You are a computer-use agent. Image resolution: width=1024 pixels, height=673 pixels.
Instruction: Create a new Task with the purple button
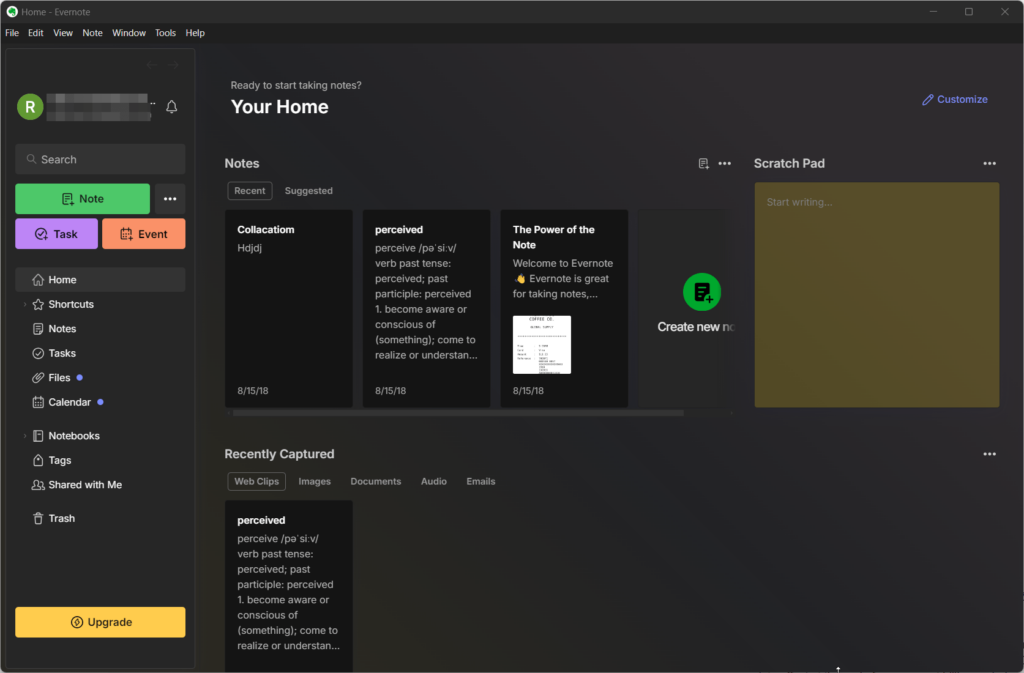56,234
